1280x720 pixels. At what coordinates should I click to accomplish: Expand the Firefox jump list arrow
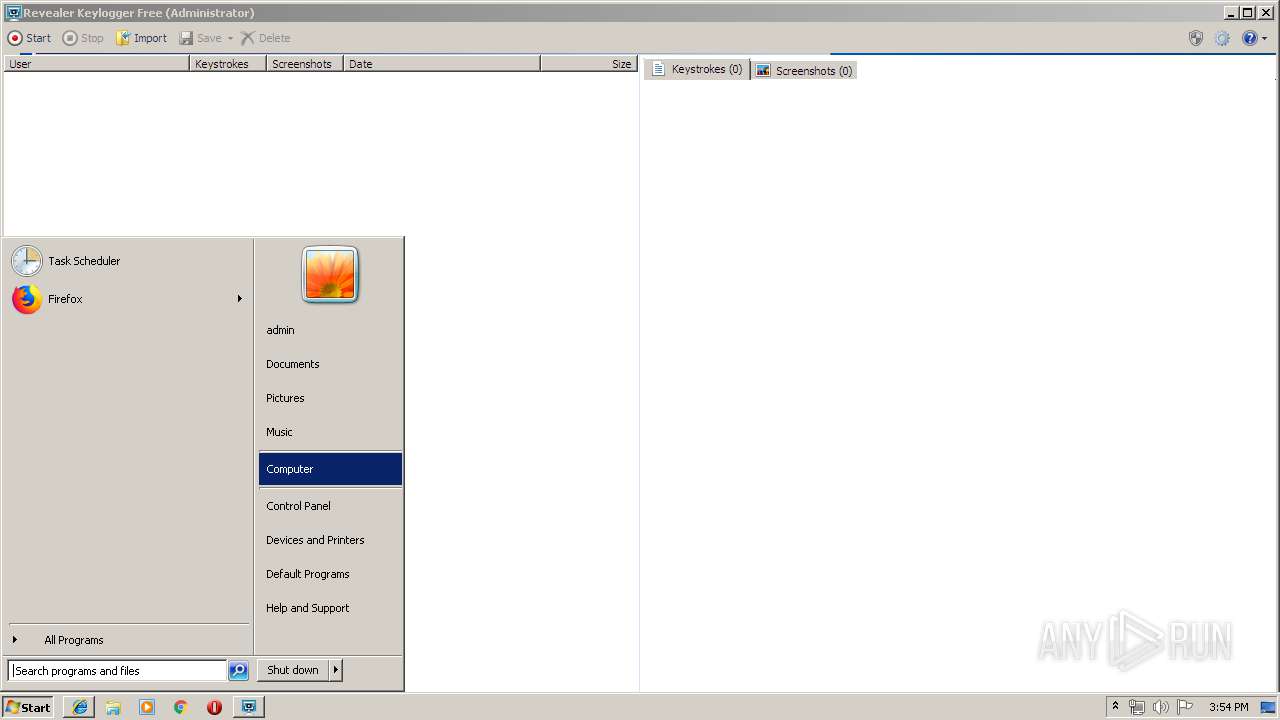click(x=240, y=299)
